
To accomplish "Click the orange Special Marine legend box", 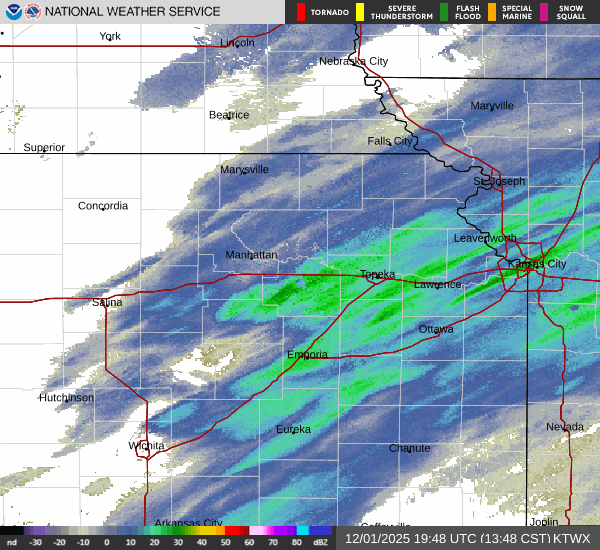I will pyautogui.click(x=492, y=12).
